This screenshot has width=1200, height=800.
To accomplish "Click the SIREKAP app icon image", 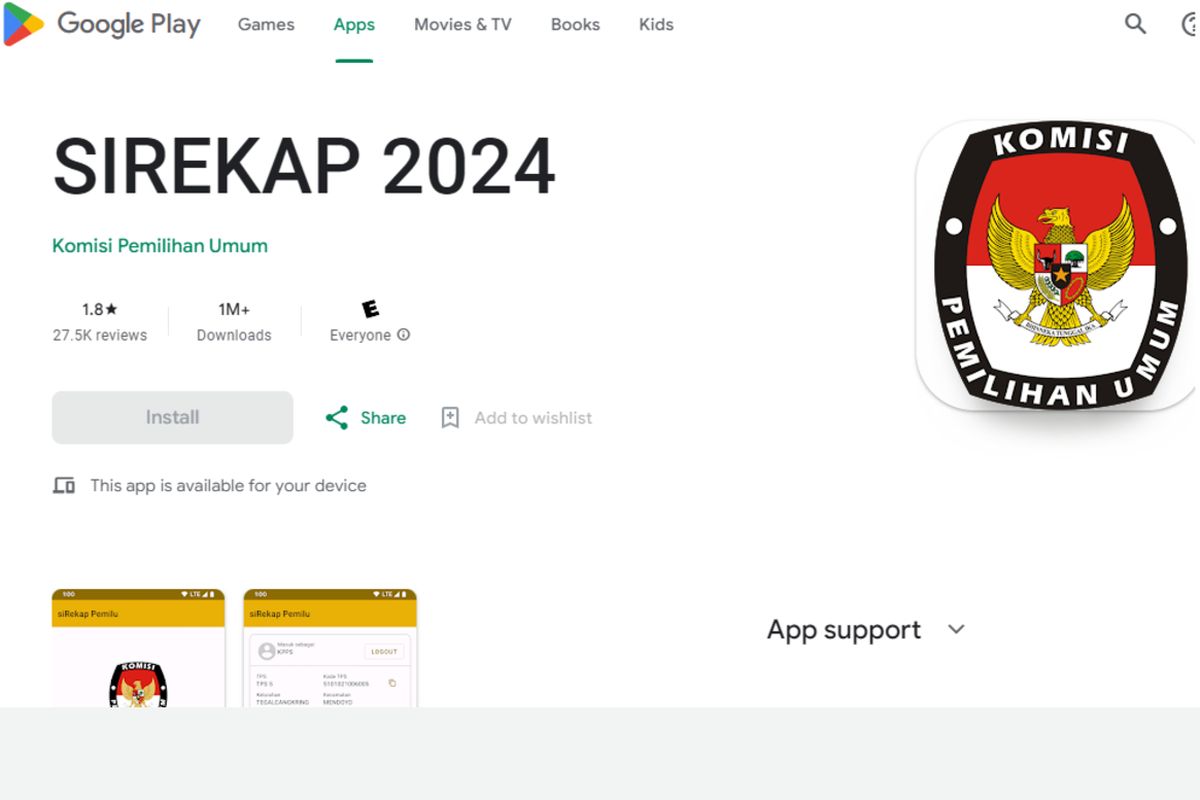I will (1058, 265).
